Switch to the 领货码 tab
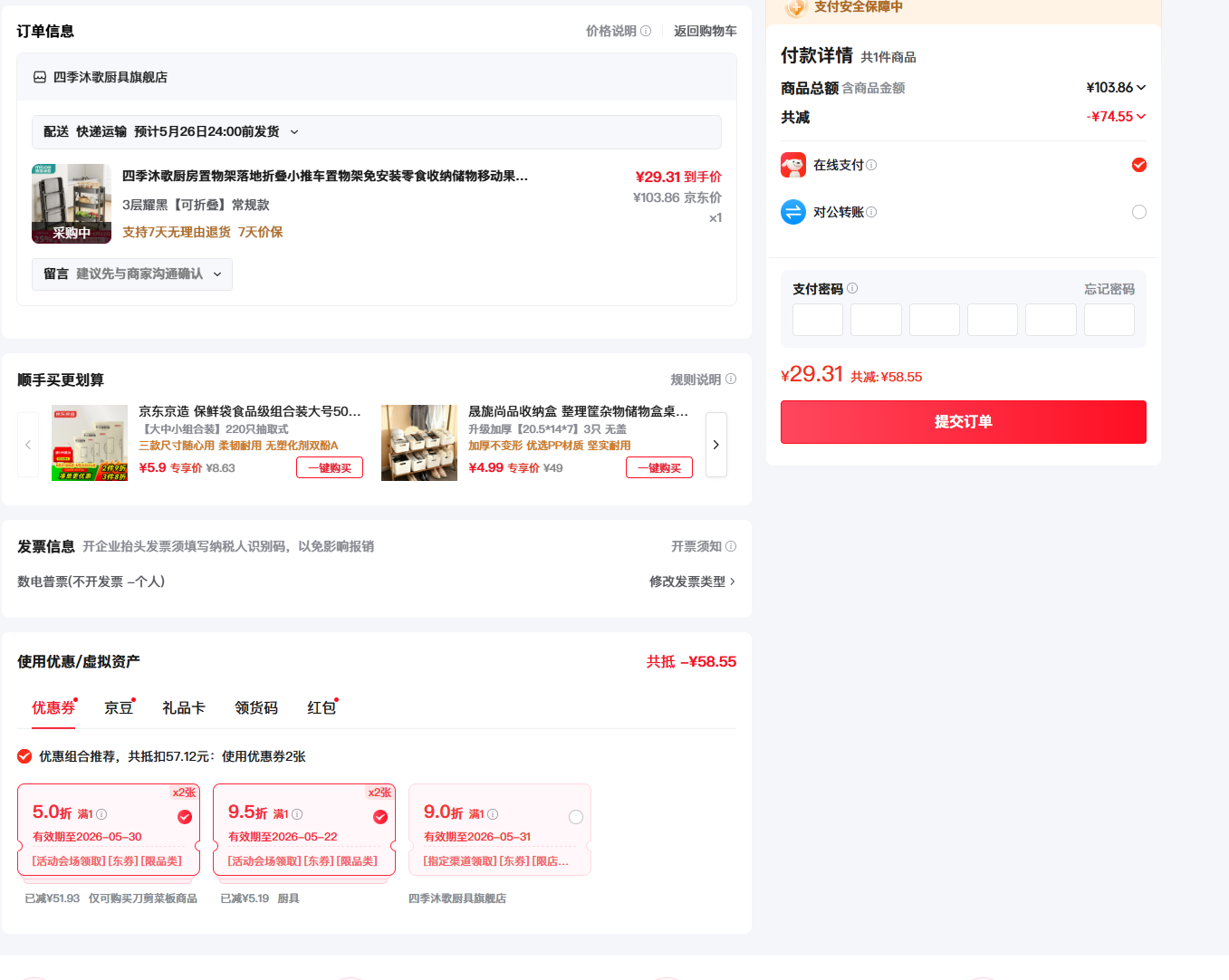This screenshot has height=980, width=1229. [x=256, y=708]
